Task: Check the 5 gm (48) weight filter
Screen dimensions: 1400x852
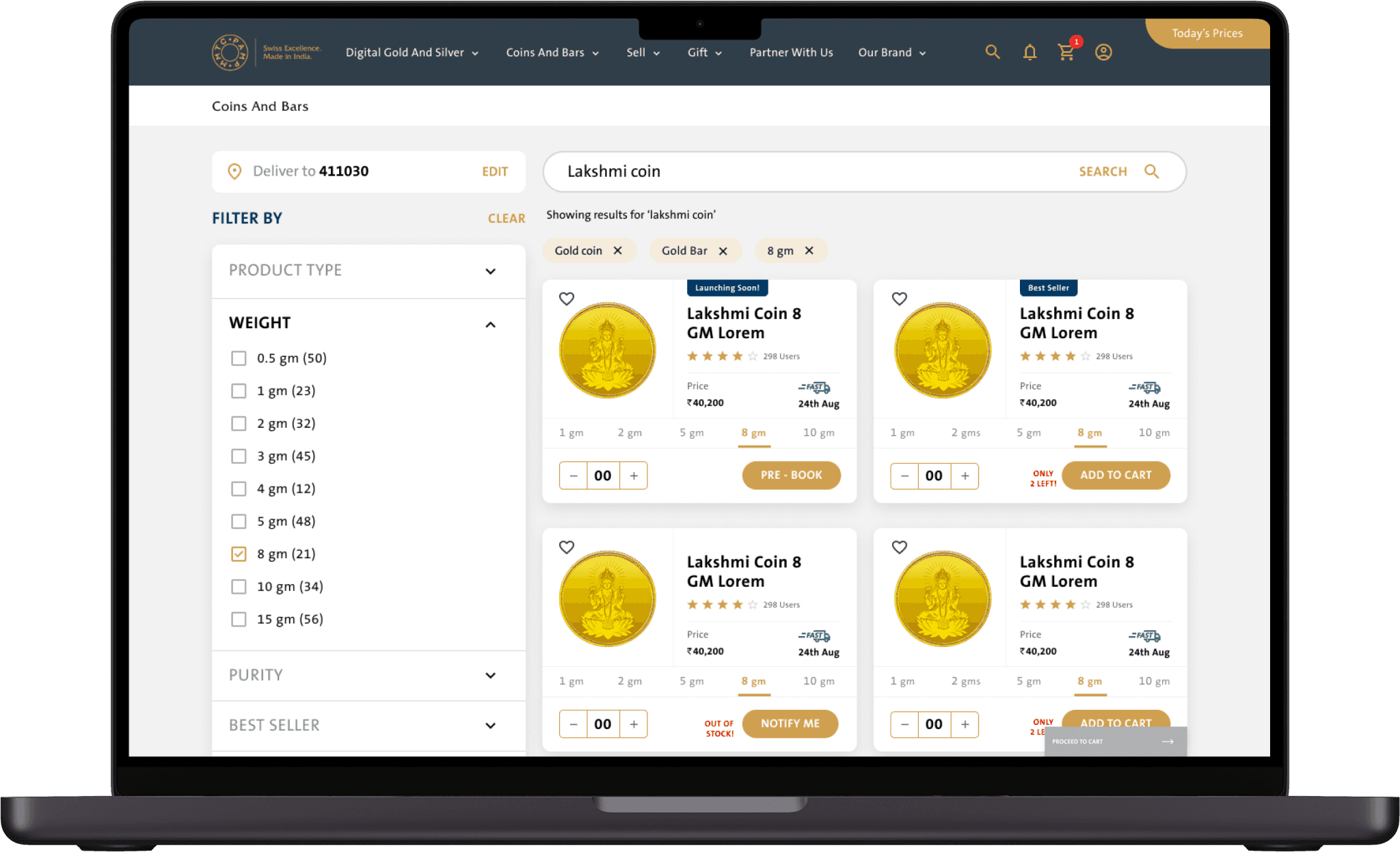Action: [x=239, y=521]
